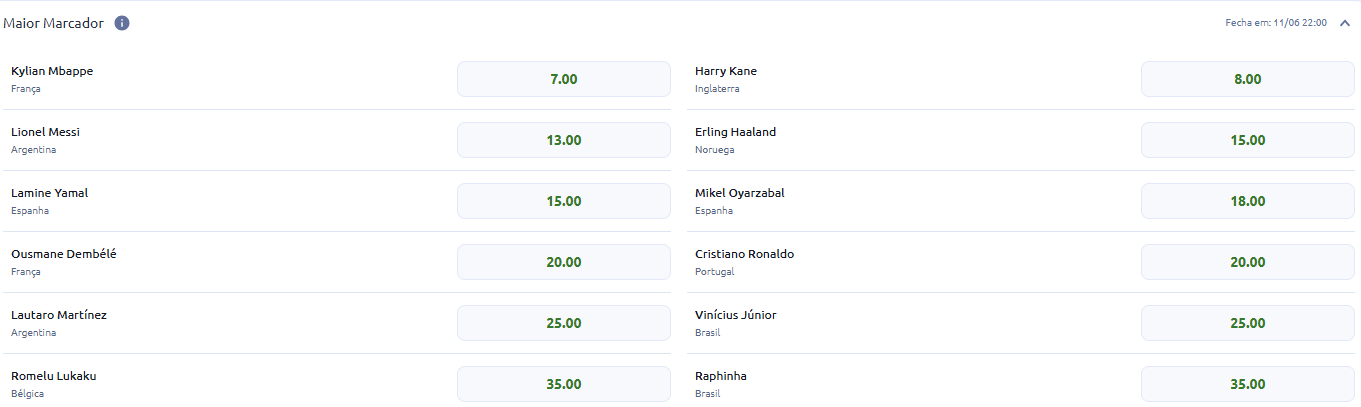Click the Lionel Messi player name
The image size is (1361, 407).
pos(45,132)
